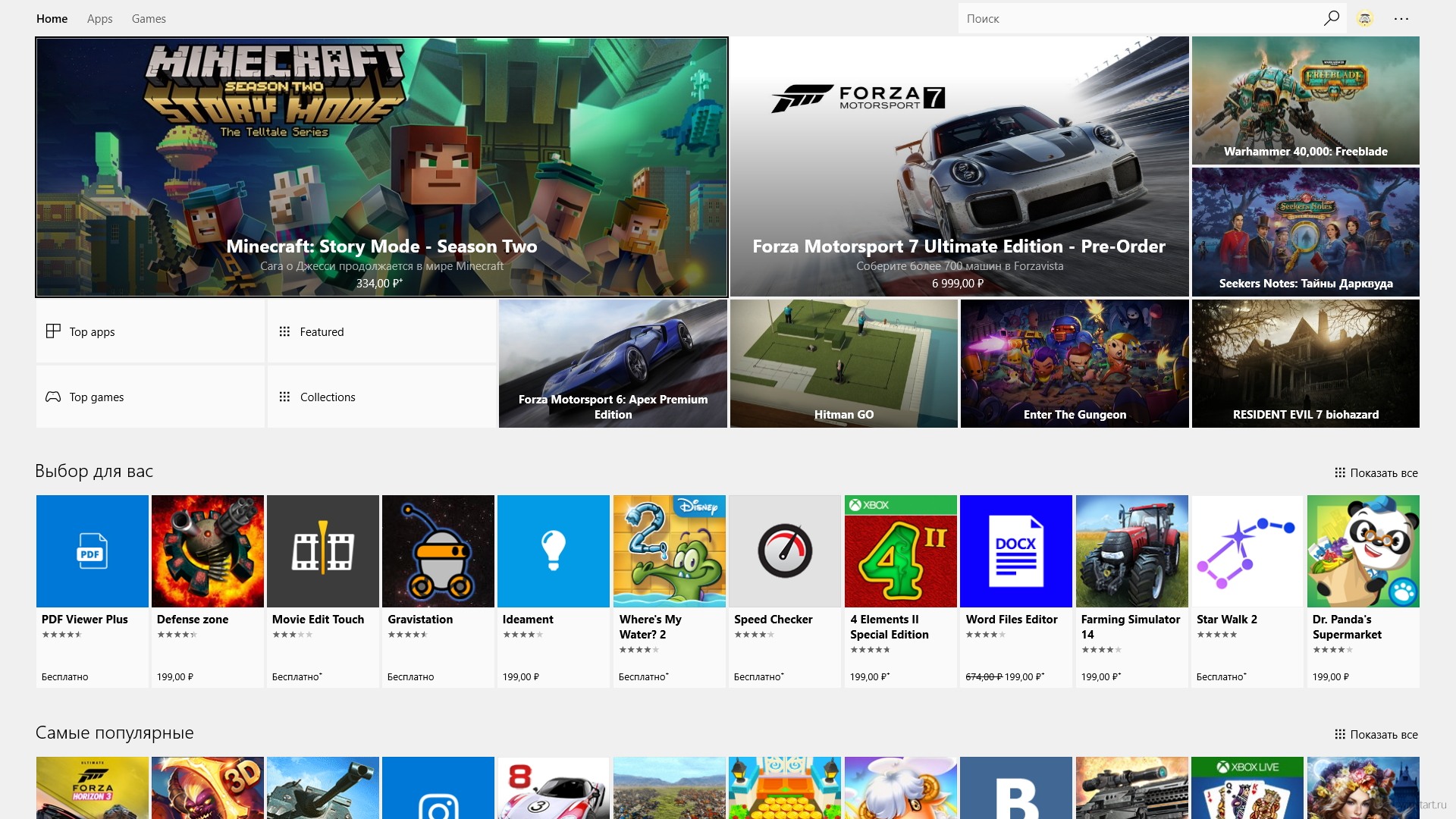The width and height of the screenshot is (1456, 819).
Task: Open Minecraft: Story Mode Season Two banner
Action: pos(381,167)
